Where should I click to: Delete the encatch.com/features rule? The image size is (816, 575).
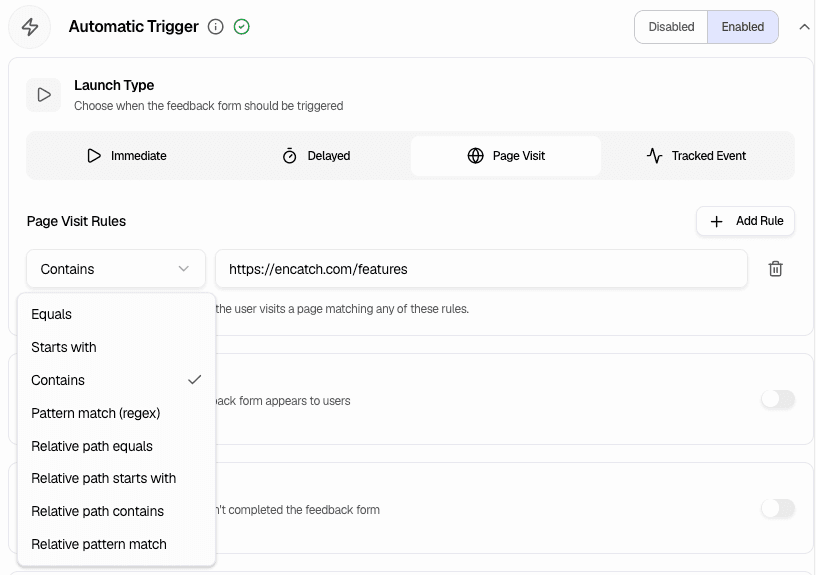click(775, 269)
